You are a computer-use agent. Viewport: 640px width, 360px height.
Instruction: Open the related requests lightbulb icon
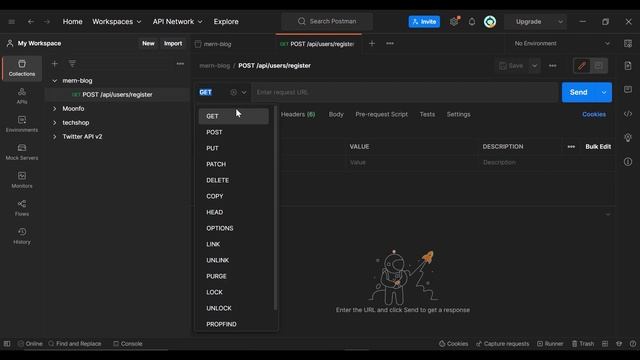pos(628,138)
